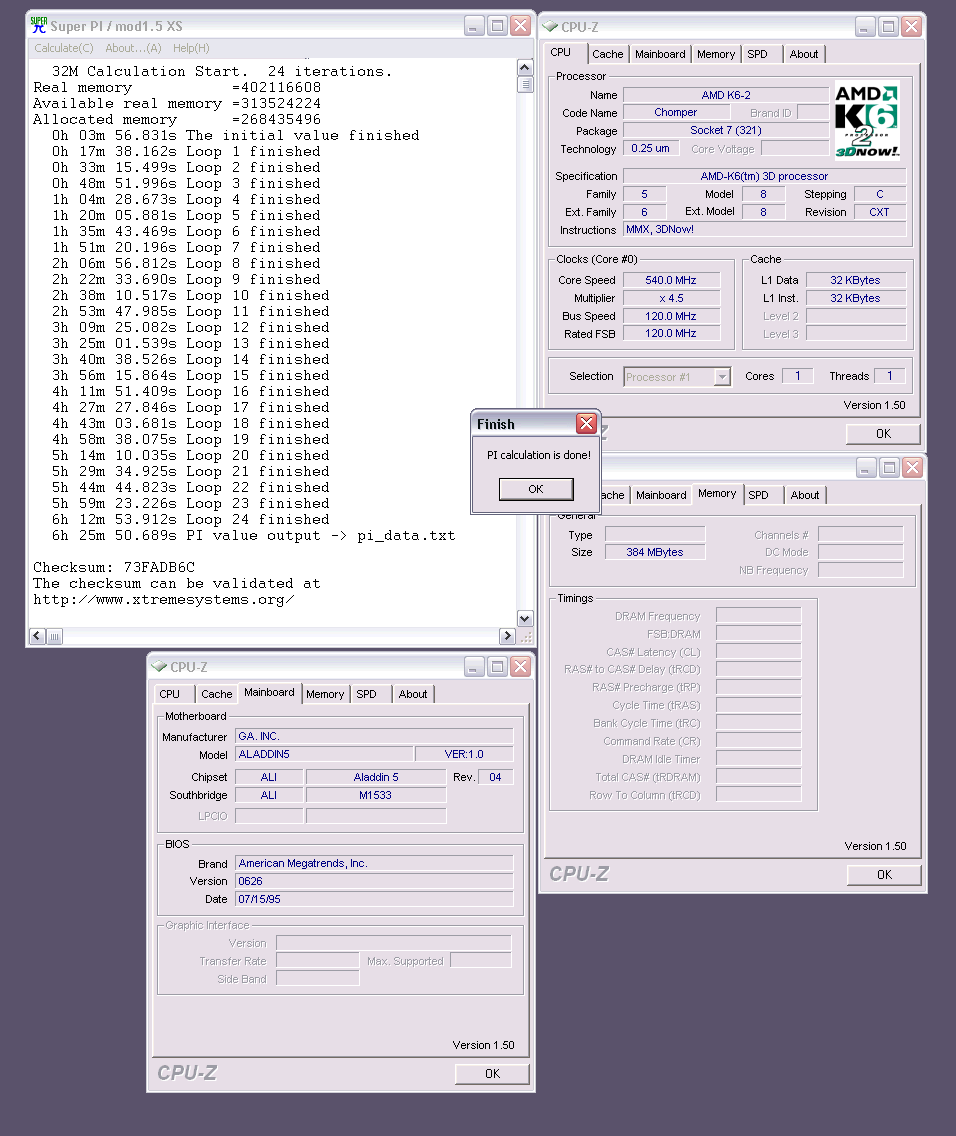Select Cache tab in top-right CPU-Z window
The image size is (956, 1136).
(x=607, y=54)
